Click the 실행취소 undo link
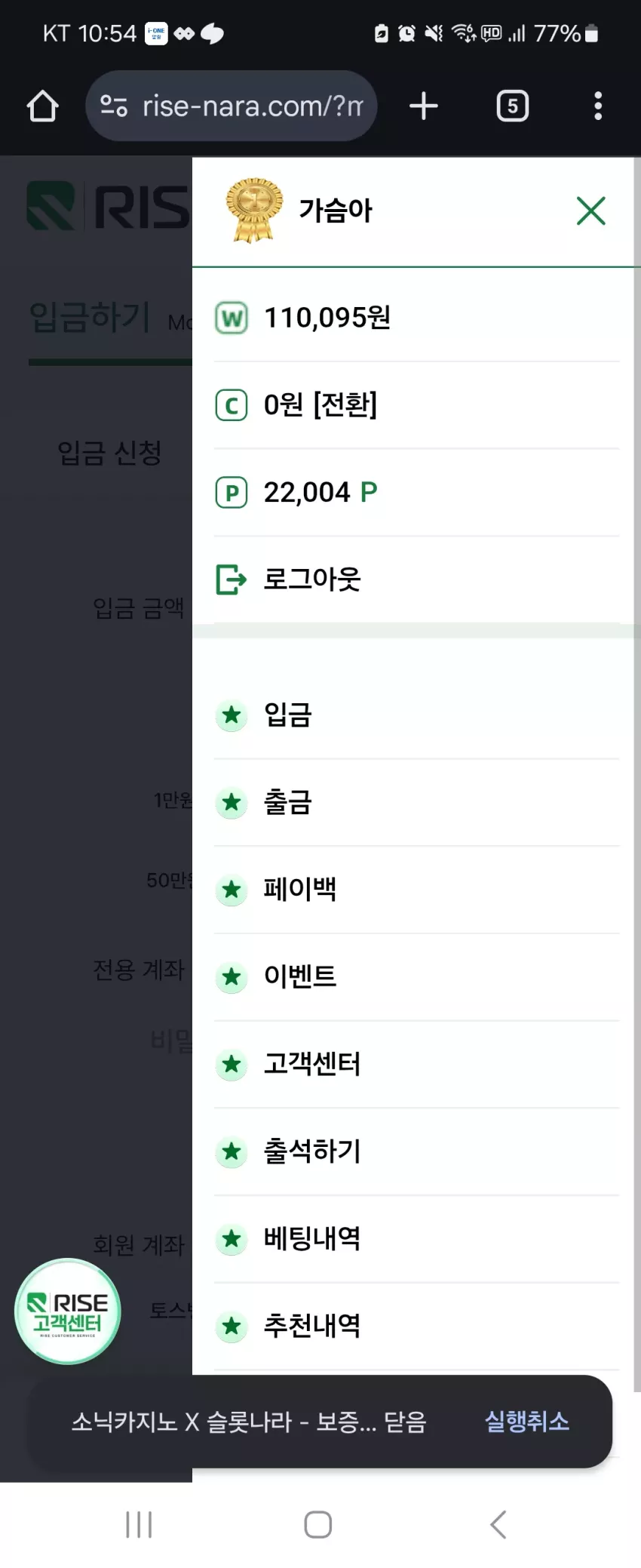The height and width of the screenshot is (1568, 641). click(526, 1422)
